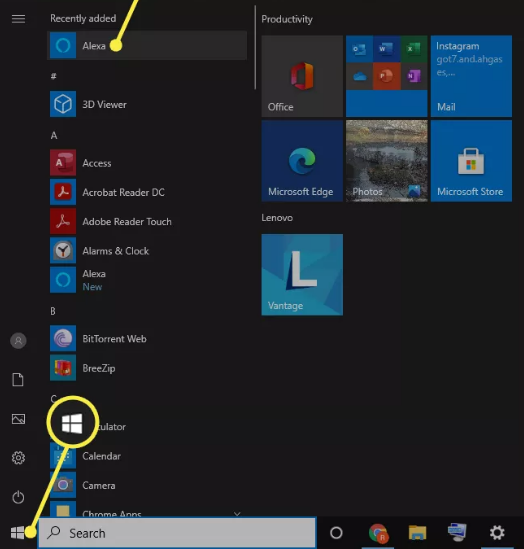
Task: Click the 'A' letter group header
Action: click(54, 135)
